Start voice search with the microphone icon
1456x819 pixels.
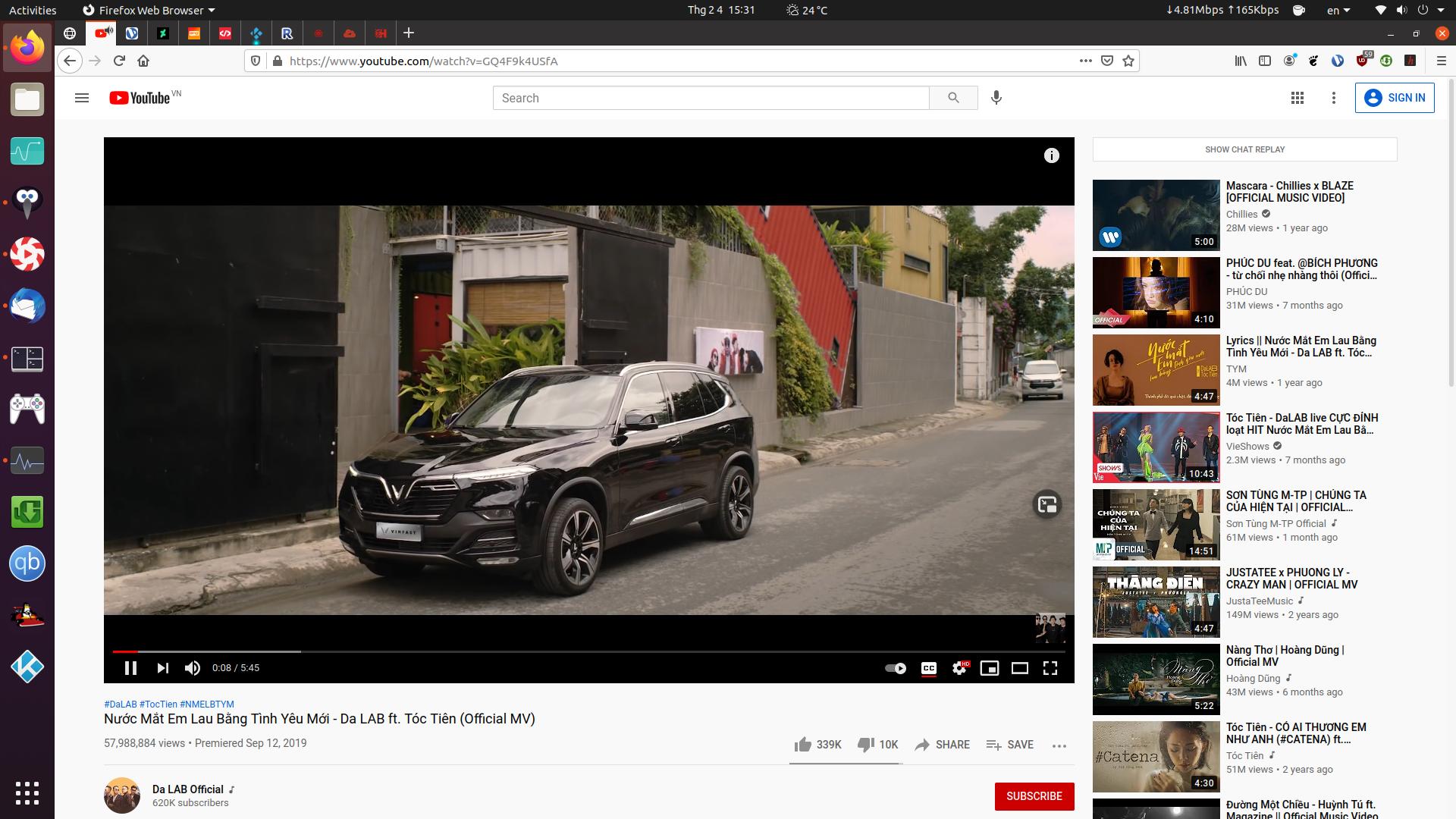click(x=996, y=98)
